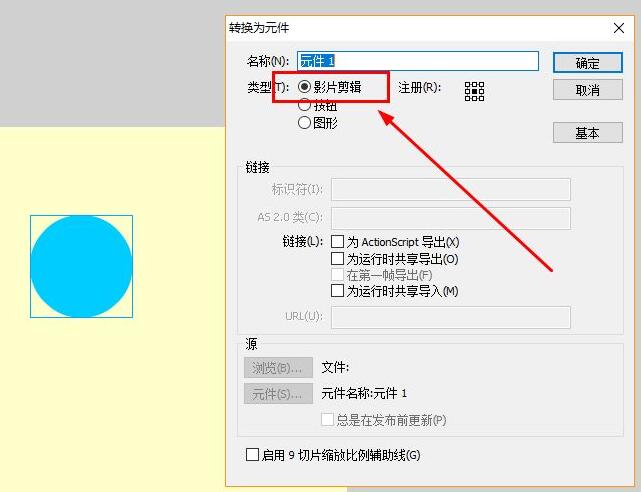
Task: Click the 标识符 input field
Action: click(451, 189)
